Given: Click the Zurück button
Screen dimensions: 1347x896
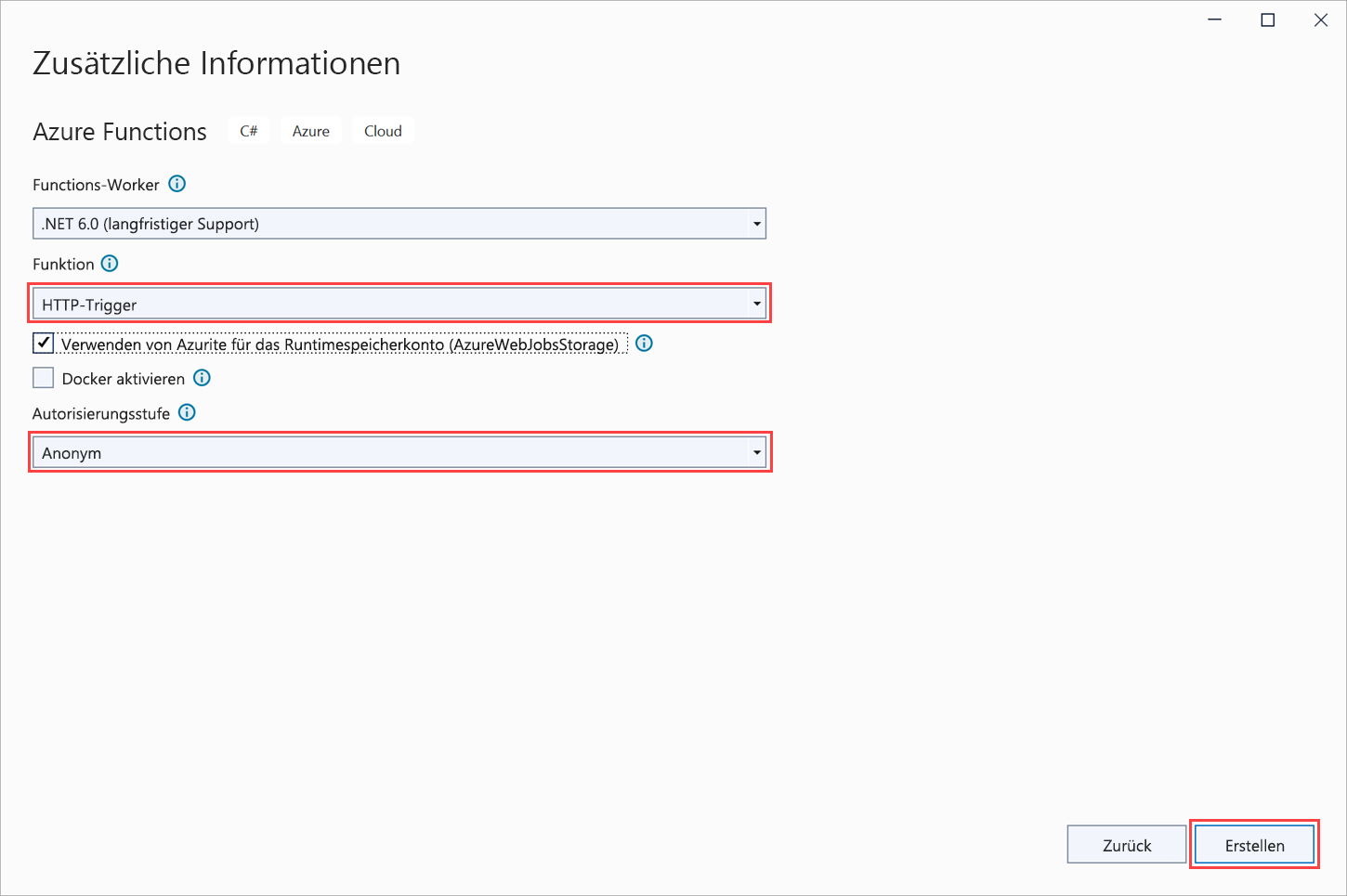Looking at the screenshot, I should [x=1127, y=845].
